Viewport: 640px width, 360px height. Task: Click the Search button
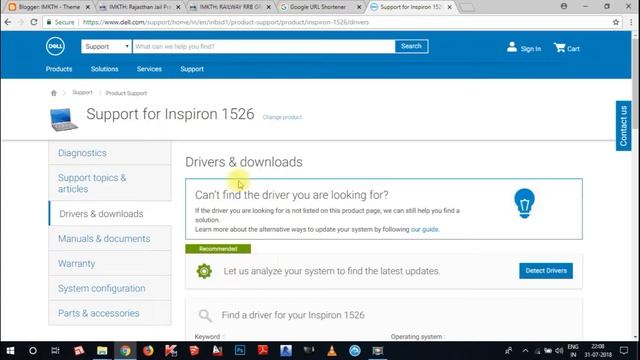(x=411, y=46)
